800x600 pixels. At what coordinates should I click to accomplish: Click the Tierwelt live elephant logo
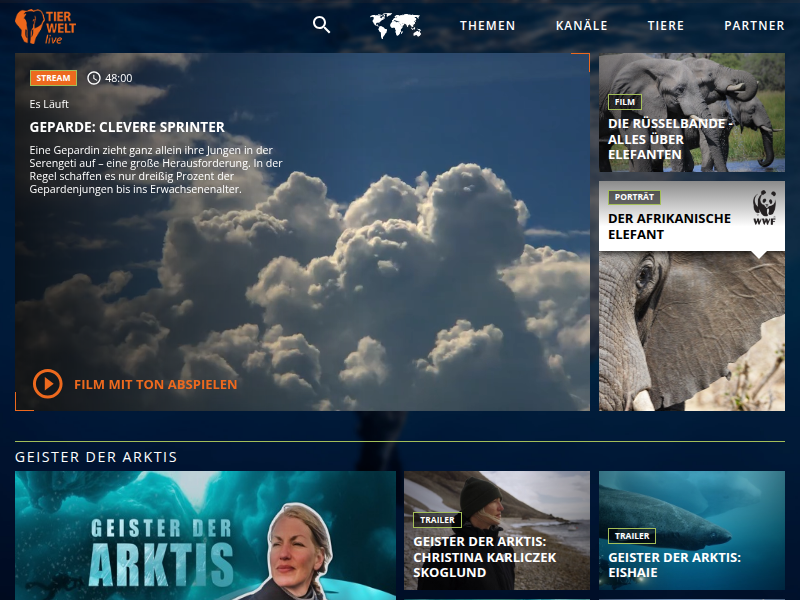point(46,26)
